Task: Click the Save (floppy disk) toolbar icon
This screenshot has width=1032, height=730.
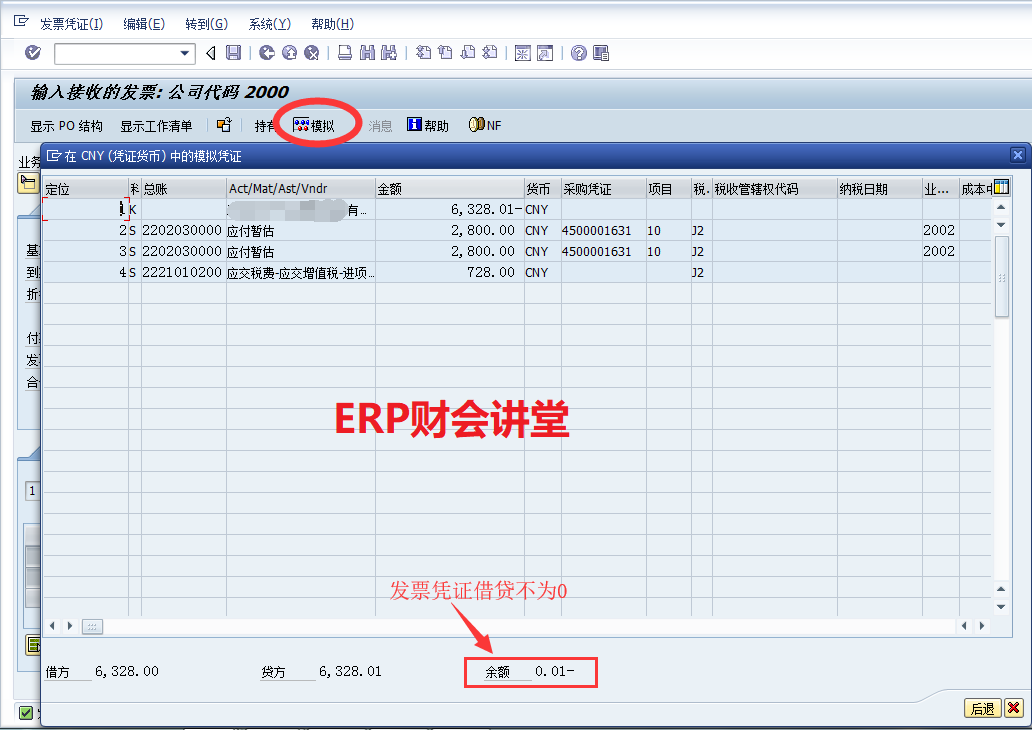Action: pyautogui.click(x=233, y=53)
